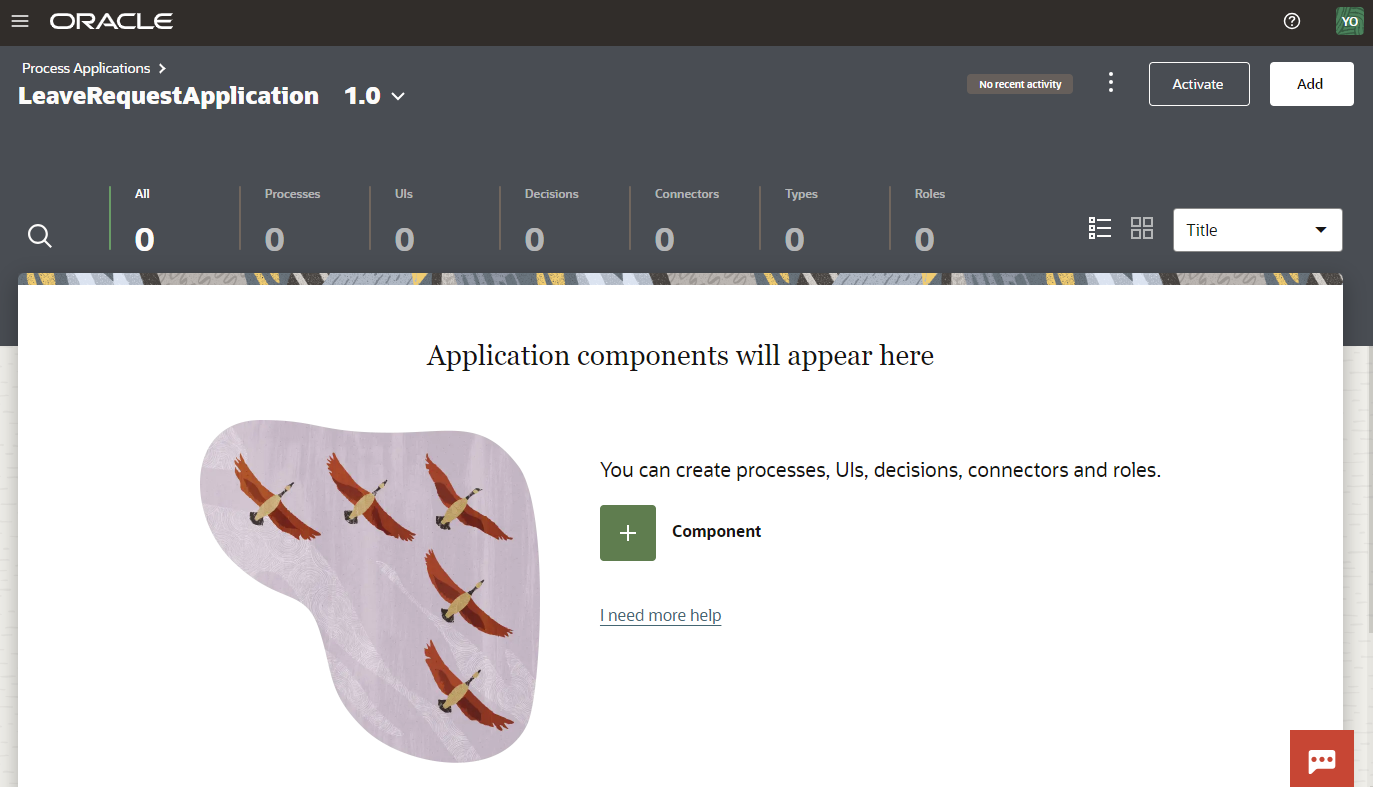Show the Connectors tab
Image resolution: width=1373 pixels, height=787 pixels.
click(686, 220)
